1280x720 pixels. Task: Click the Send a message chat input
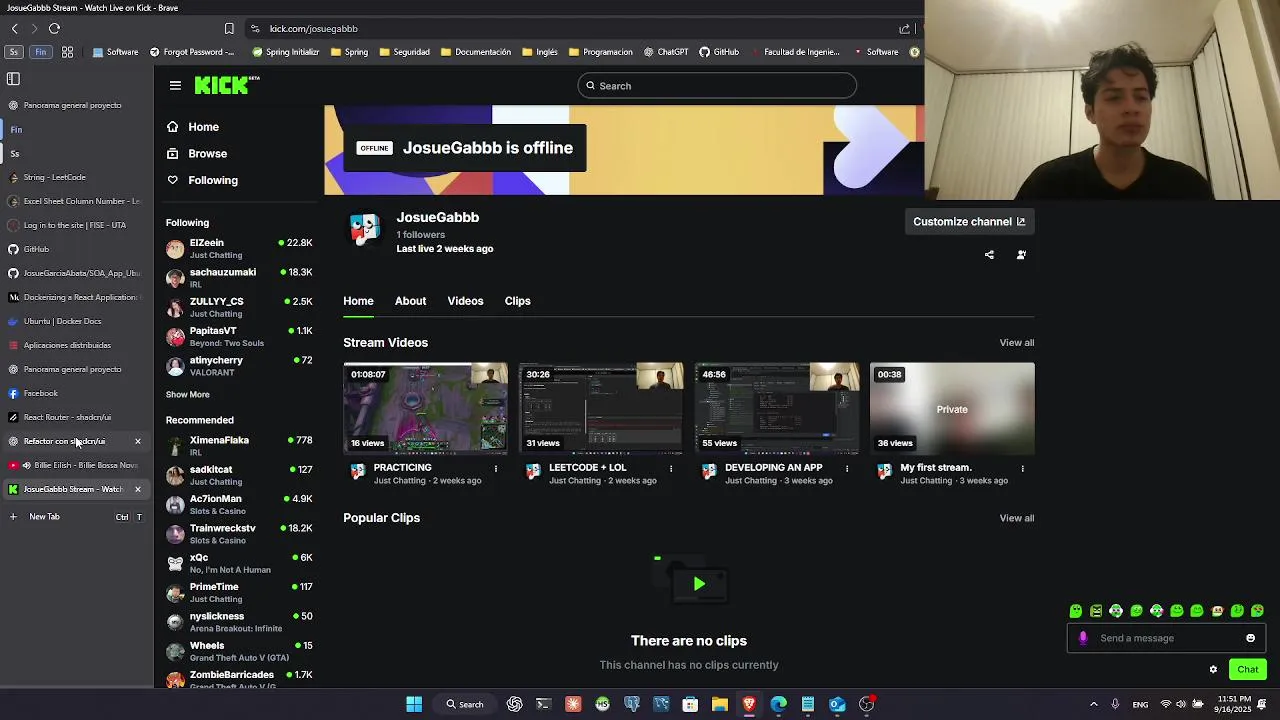pyautogui.click(x=1165, y=638)
